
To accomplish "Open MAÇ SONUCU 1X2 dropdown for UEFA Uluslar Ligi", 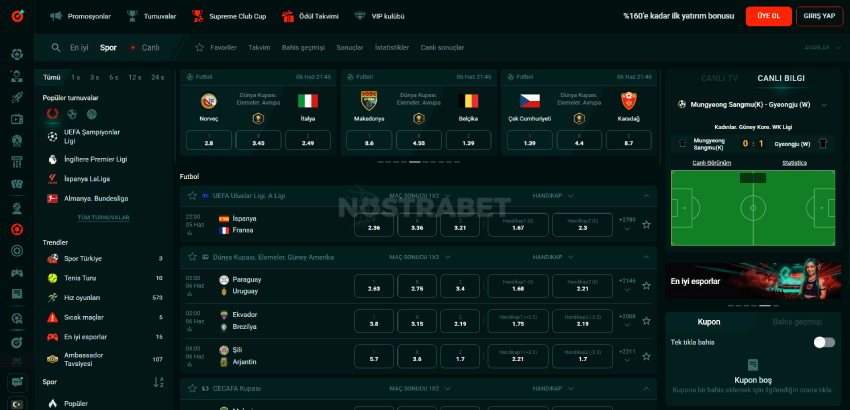I will click(x=420, y=196).
